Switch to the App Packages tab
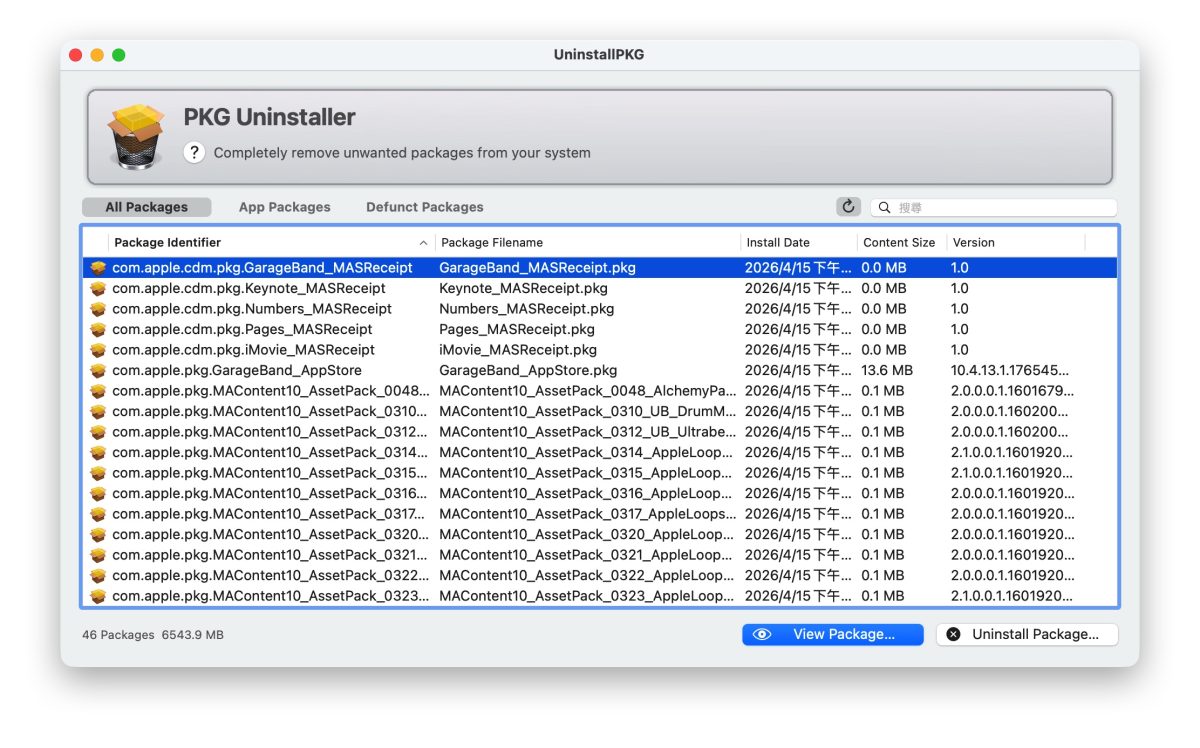Viewport: 1200px width, 748px height. 285,207
